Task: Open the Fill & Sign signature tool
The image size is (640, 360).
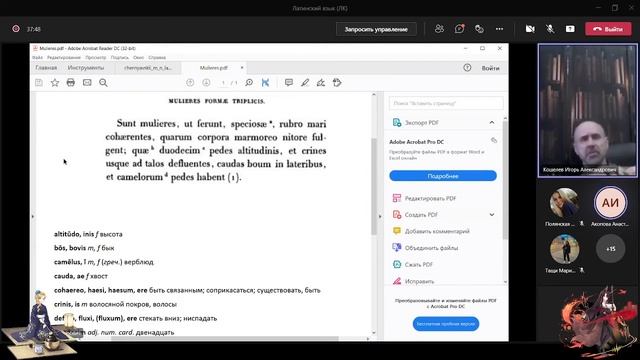Action: pos(321,83)
